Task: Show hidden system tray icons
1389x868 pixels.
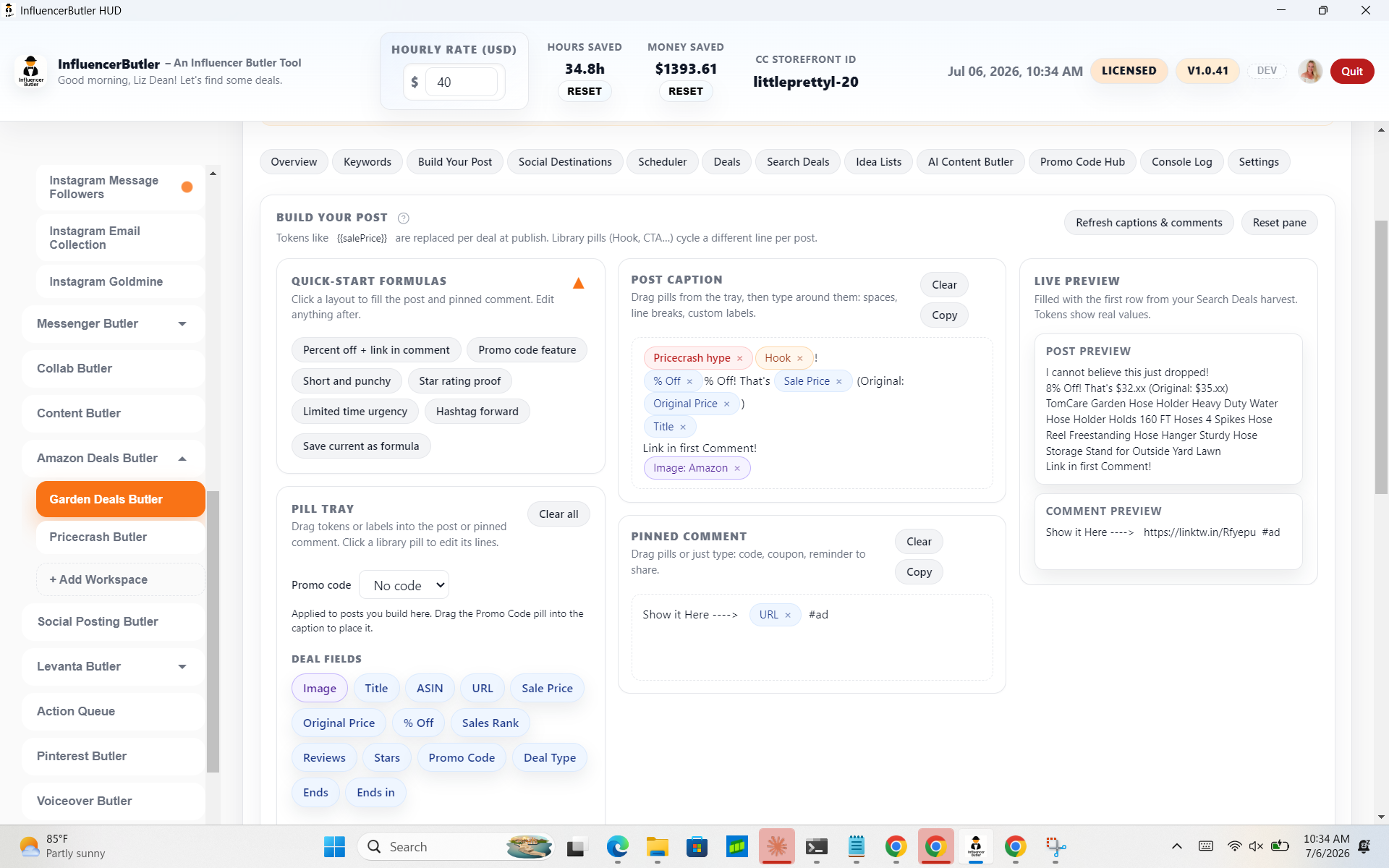Action: point(1177,846)
